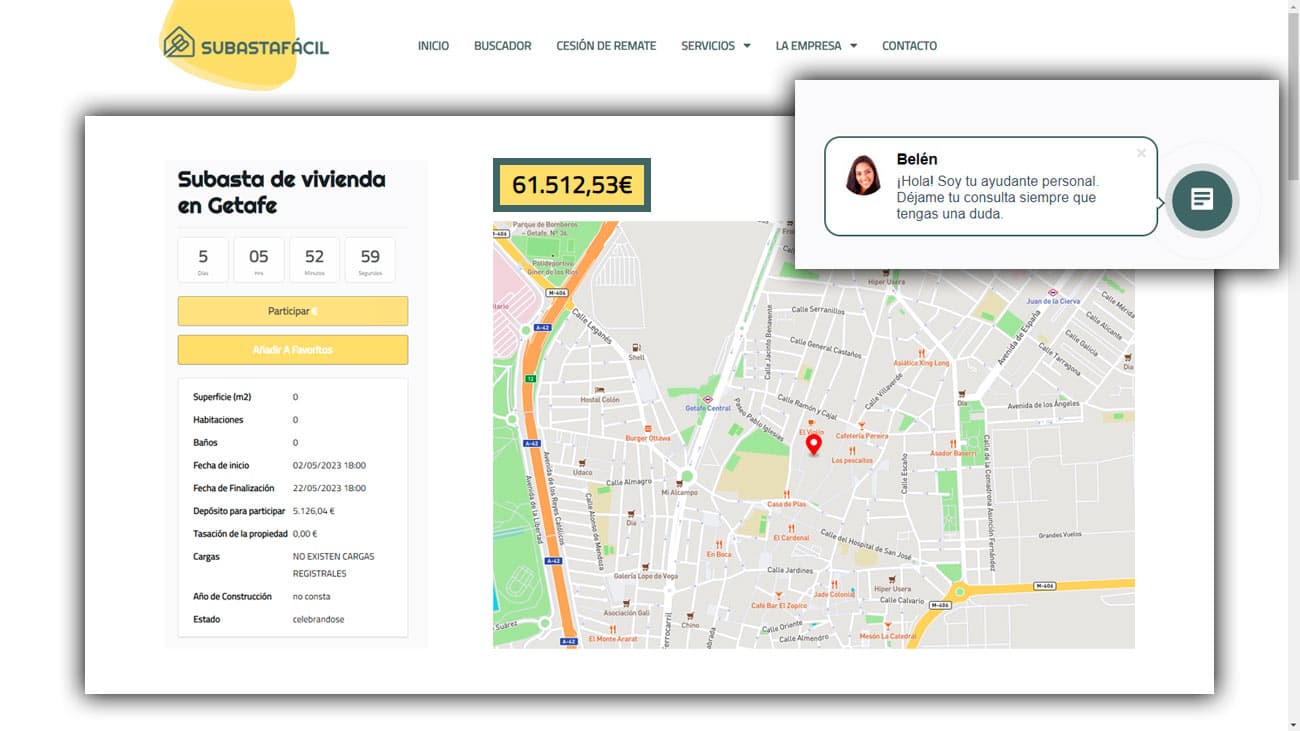
Task: Click the Hostal Colón lodging marker
Action: (x=599, y=390)
